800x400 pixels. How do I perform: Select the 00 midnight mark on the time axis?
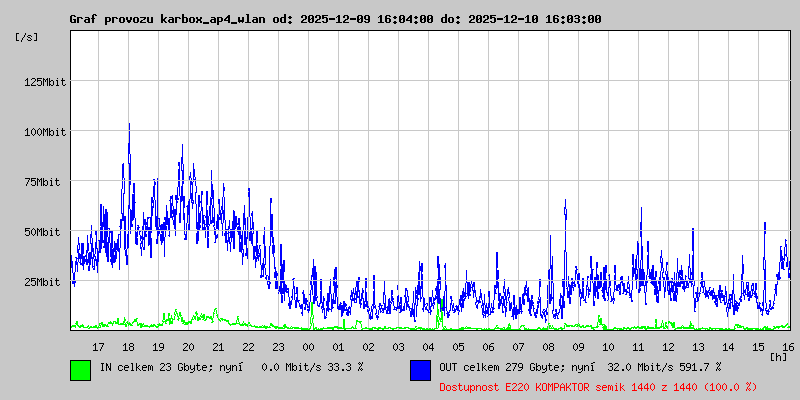point(308,346)
